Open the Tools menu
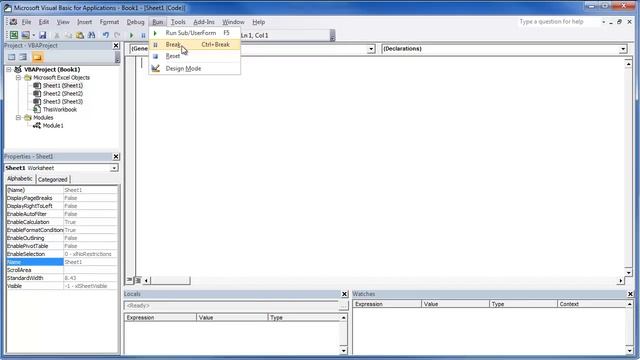 tap(178, 22)
